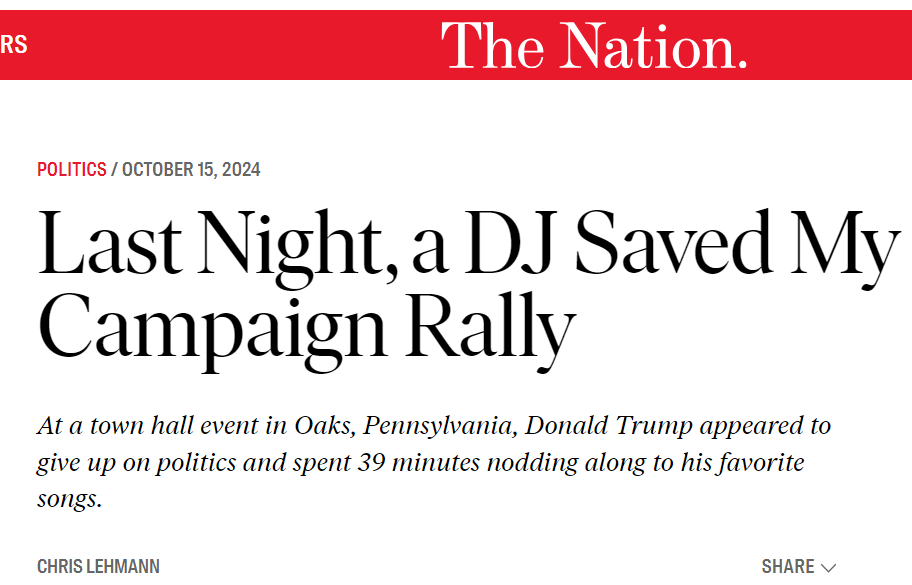This screenshot has height=585, width=912.
Task: Click The Nation logo in the header
Action: (594, 46)
